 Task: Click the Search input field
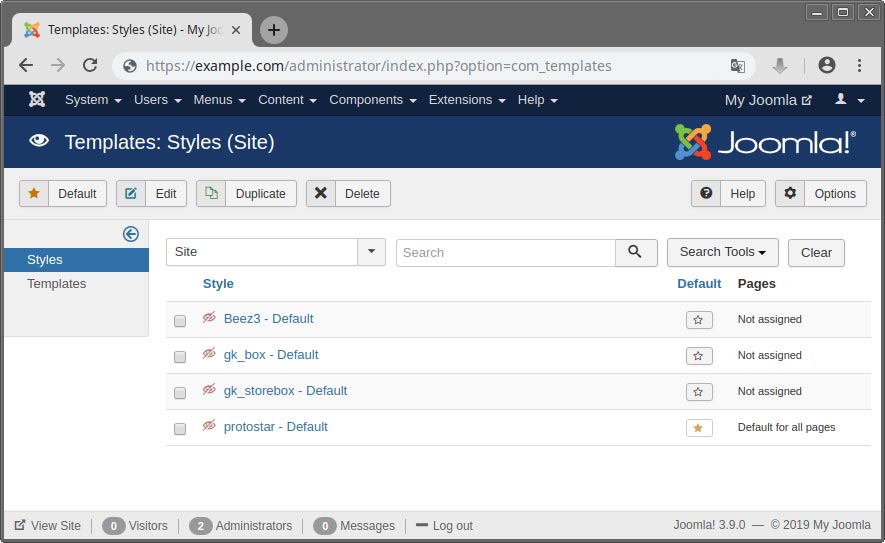pyautogui.click(x=506, y=253)
